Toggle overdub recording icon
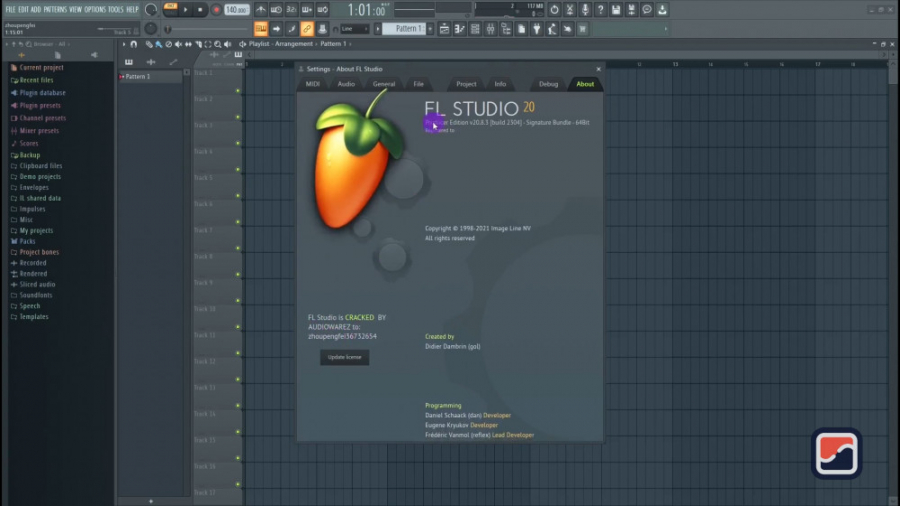 tap(307, 10)
